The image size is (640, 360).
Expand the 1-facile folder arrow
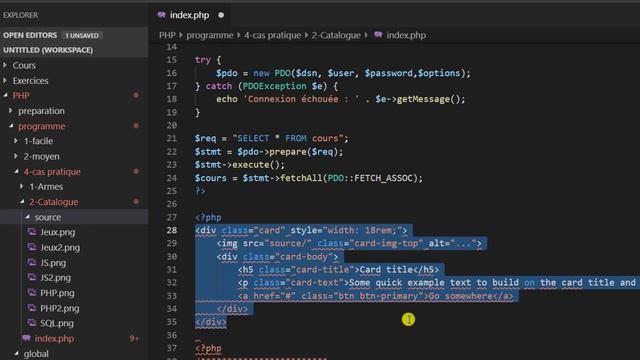pos(16,141)
